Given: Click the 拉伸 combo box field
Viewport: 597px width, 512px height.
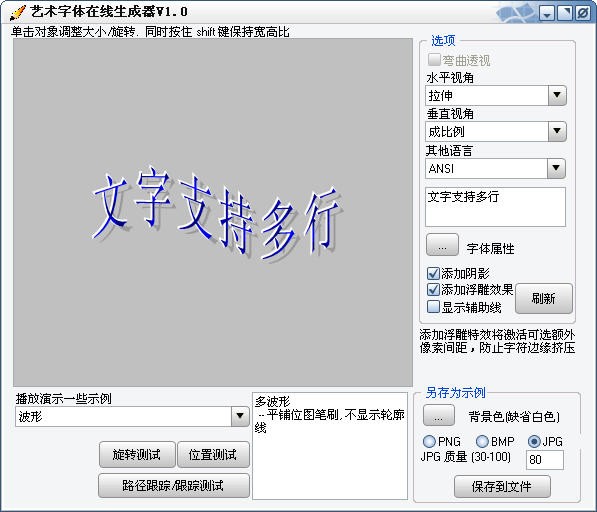Looking at the screenshot, I should coord(495,95).
